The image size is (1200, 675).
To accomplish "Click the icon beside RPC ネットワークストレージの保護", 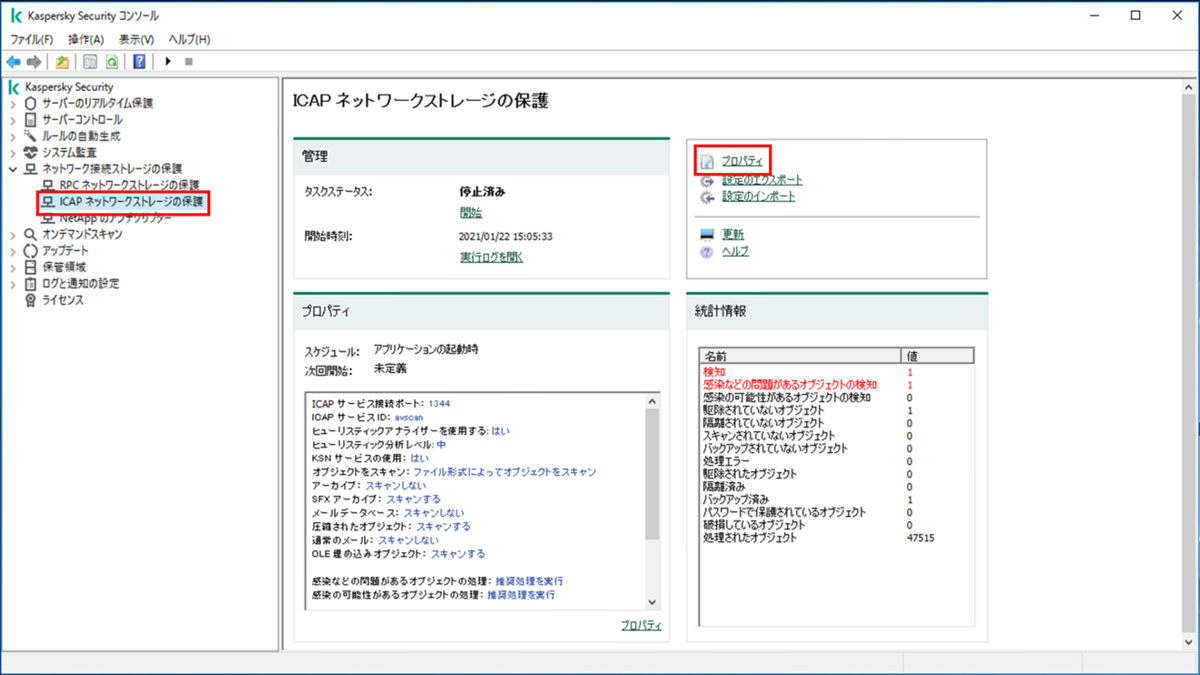I will pos(48,185).
